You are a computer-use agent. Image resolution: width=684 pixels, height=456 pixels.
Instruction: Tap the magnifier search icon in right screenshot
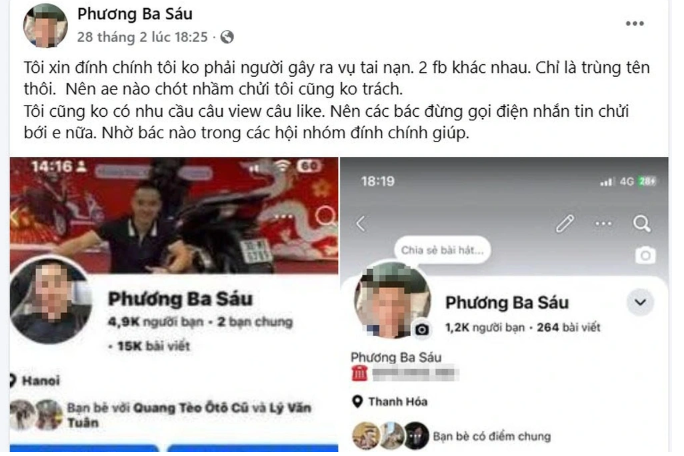641,223
